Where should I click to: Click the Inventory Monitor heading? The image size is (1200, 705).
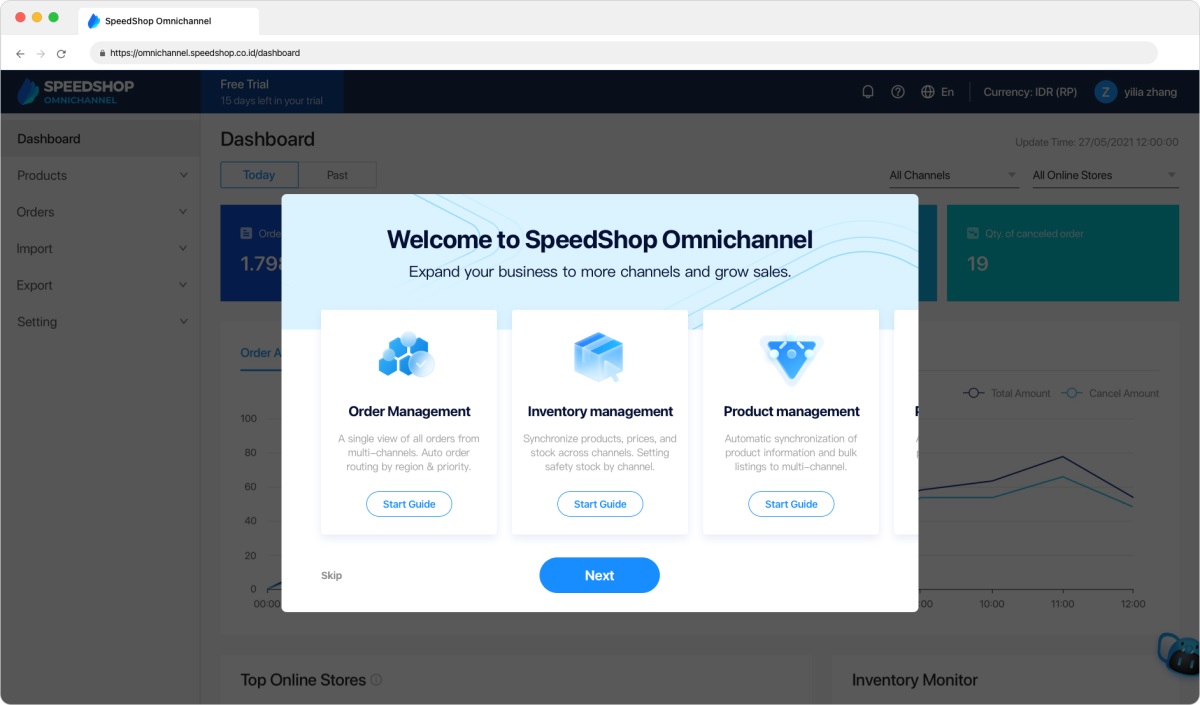click(915, 680)
